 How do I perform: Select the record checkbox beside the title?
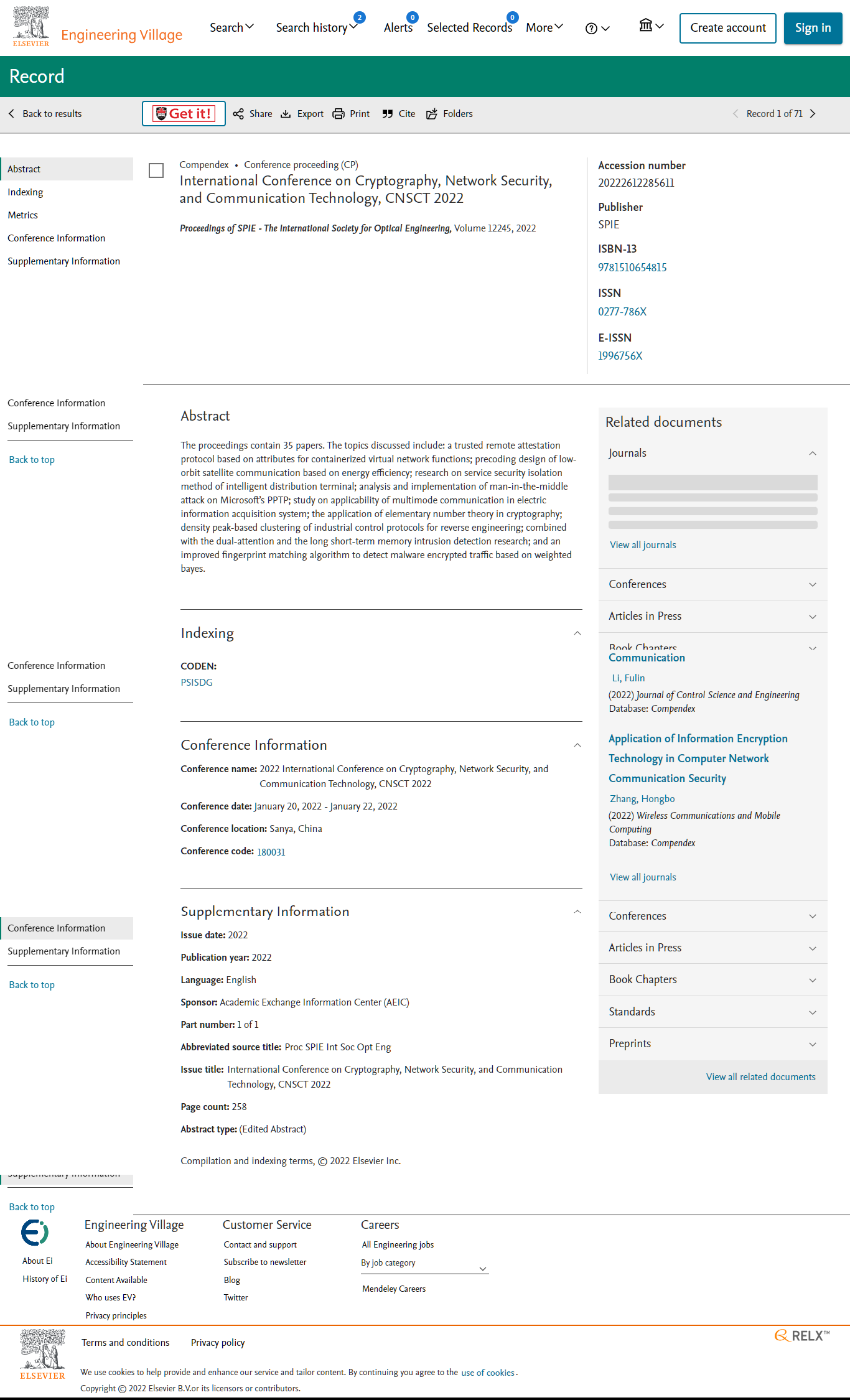pyautogui.click(x=156, y=170)
